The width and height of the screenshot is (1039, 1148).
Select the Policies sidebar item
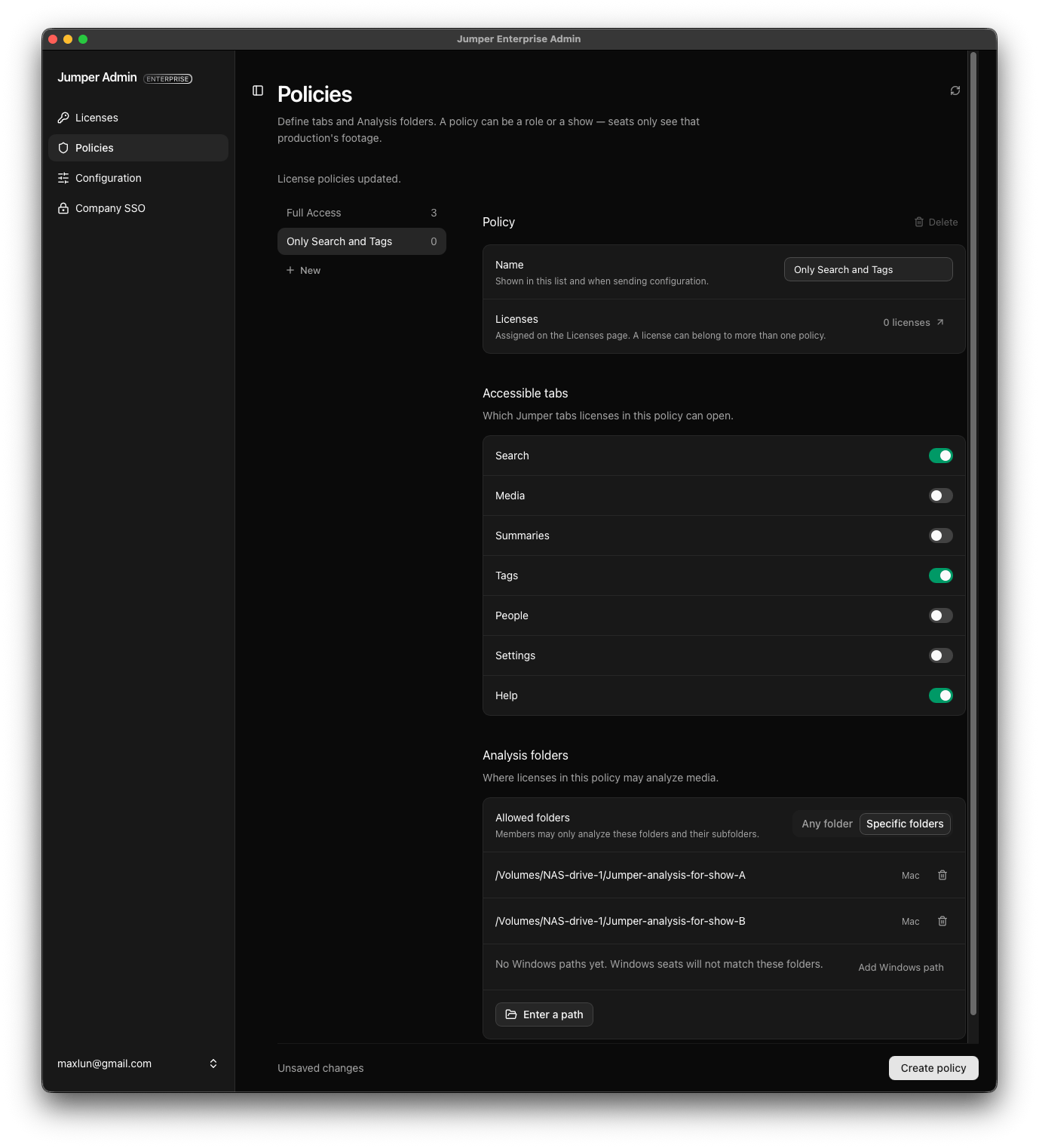pos(138,148)
